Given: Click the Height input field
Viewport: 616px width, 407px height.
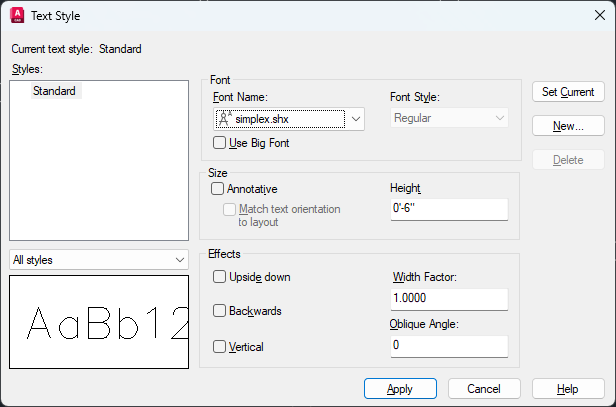Looking at the screenshot, I should (449, 209).
